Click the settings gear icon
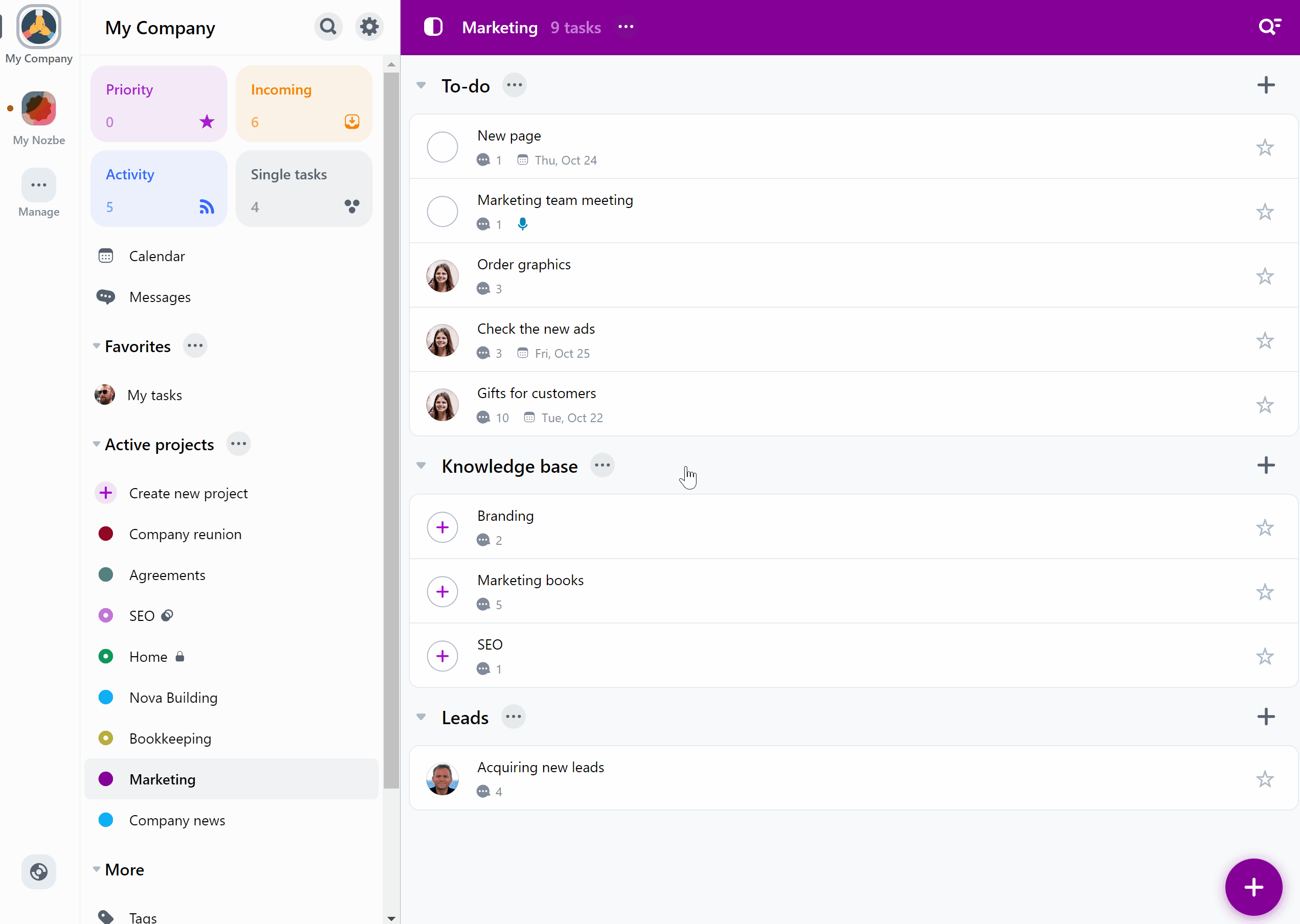The width and height of the screenshot is (1300, 924). click(370, 27)
